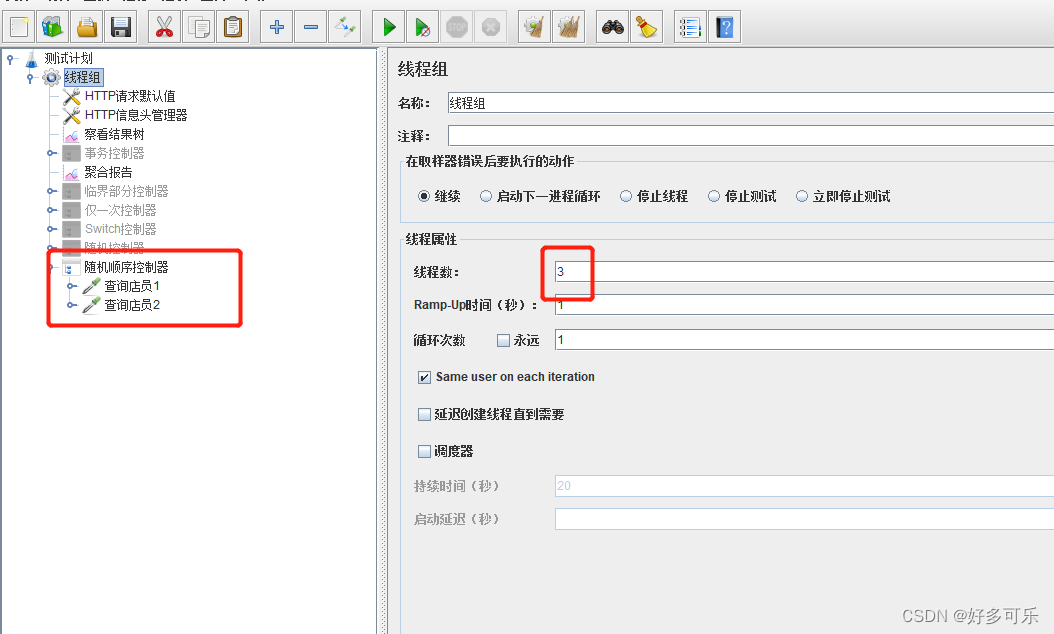
Task: Select 线程组 in the tree
Action: pyautogui.click(x=83, y=77)
